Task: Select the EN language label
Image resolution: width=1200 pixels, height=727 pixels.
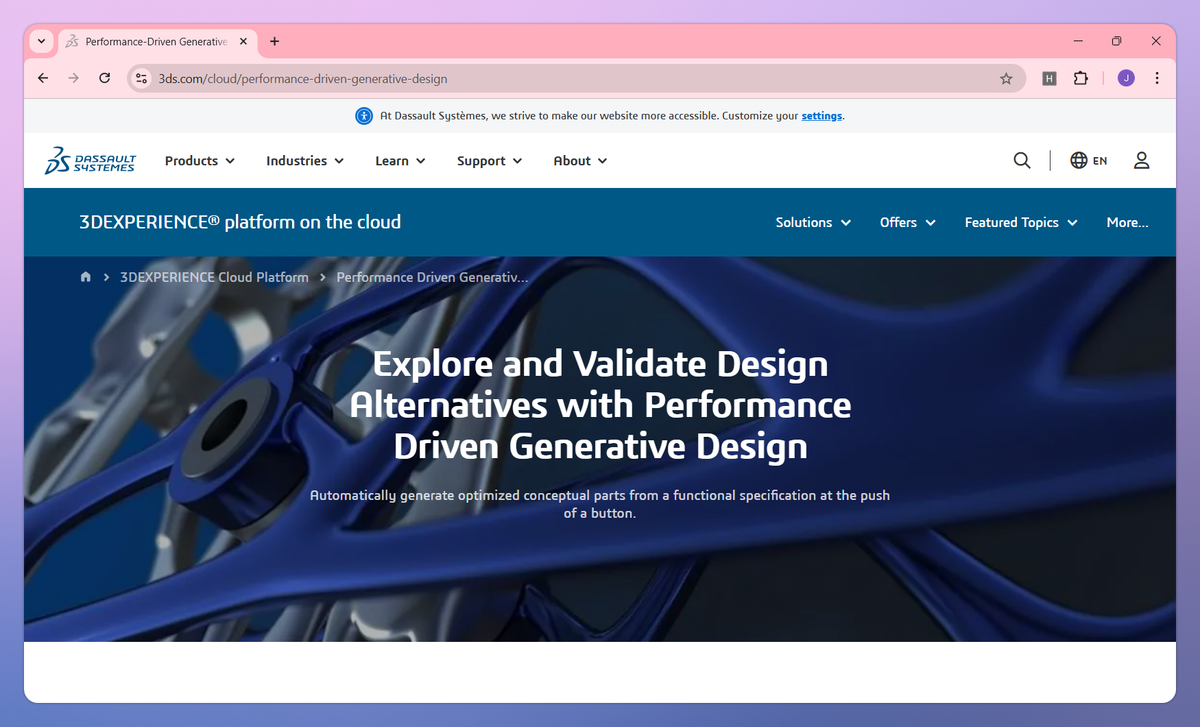Action: coord(1100,160)
